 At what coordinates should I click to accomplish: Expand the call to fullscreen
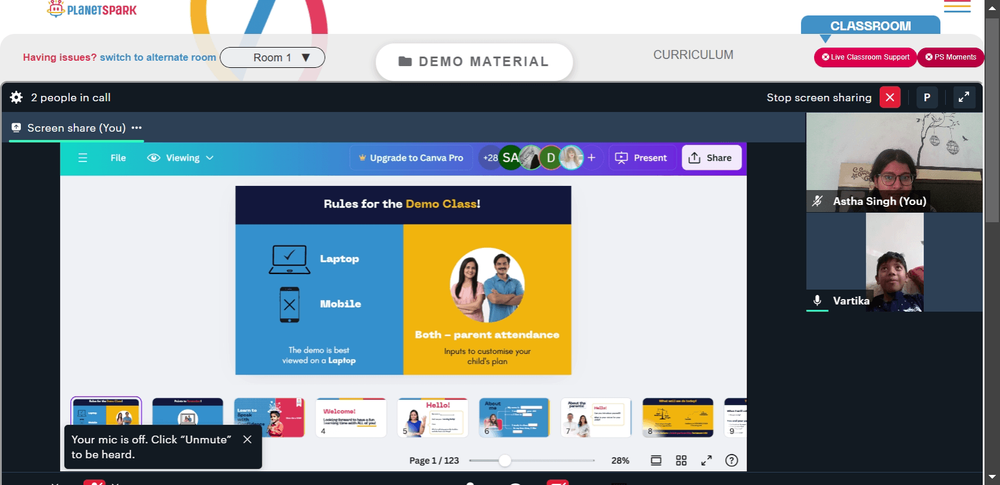click(x=964, y=98)
